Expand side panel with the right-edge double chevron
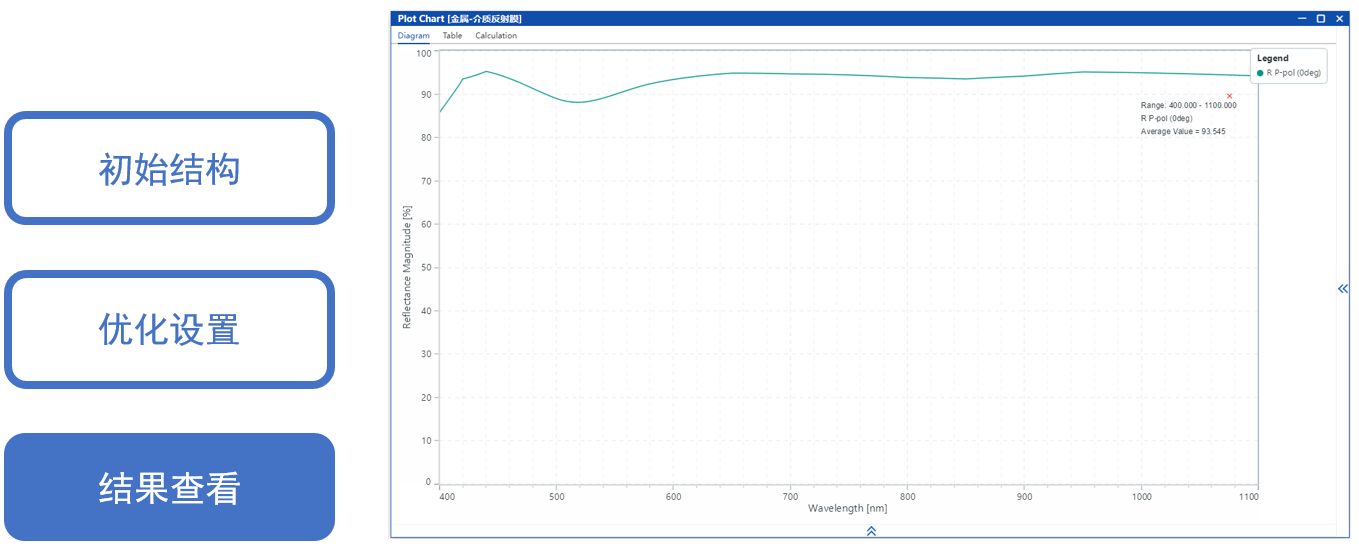1359x546 pixels. pyautogui.click(x=1342, y=289)
